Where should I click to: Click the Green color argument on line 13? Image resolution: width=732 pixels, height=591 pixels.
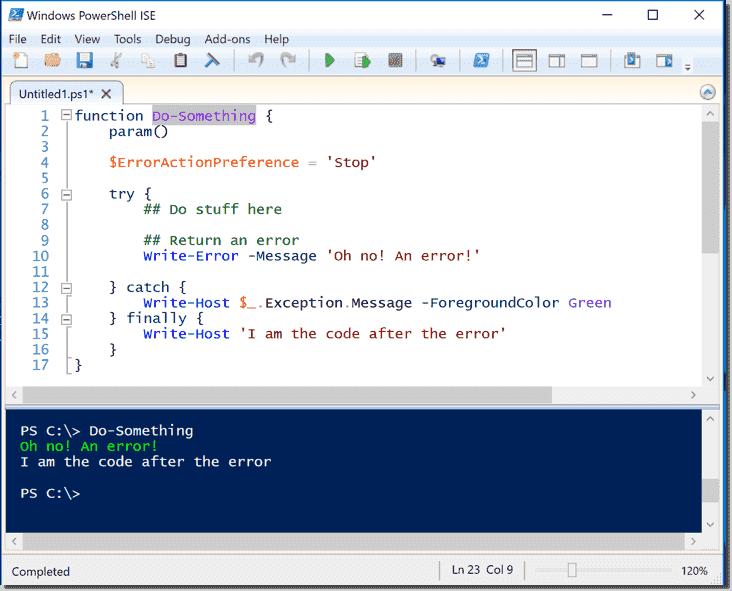(x=590, y=303)
